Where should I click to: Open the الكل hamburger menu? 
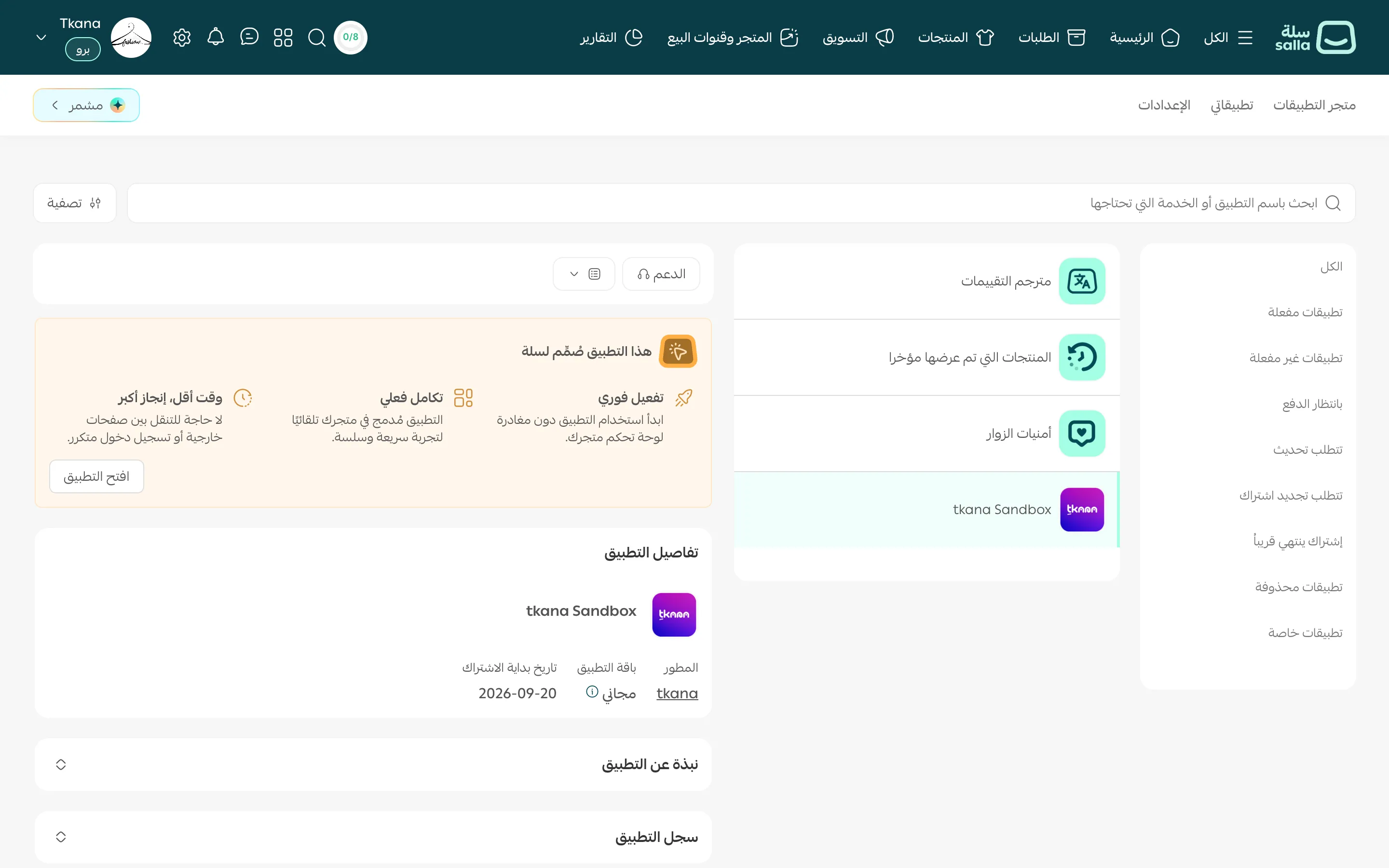coord(1228,37)
